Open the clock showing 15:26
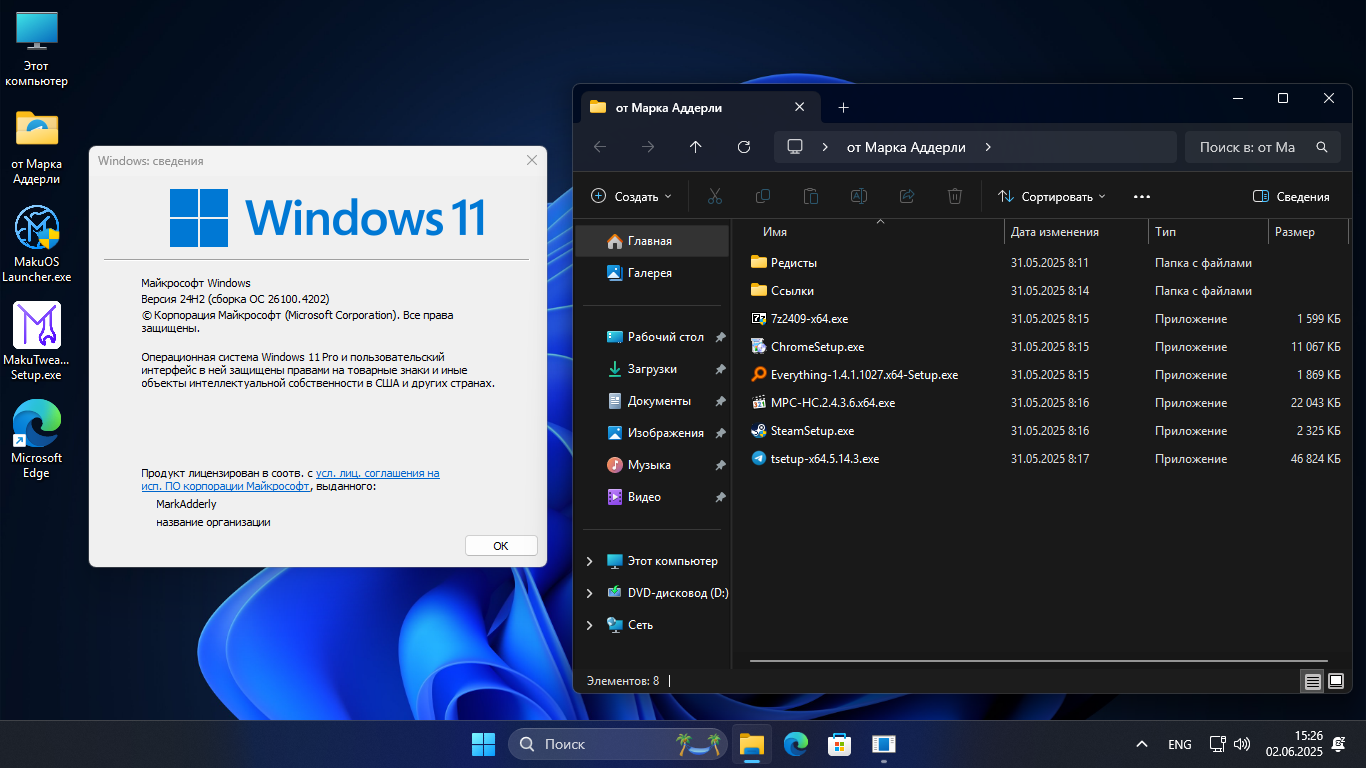The height and width of the screenshot is (768, 1366). tap(1294, 744)
